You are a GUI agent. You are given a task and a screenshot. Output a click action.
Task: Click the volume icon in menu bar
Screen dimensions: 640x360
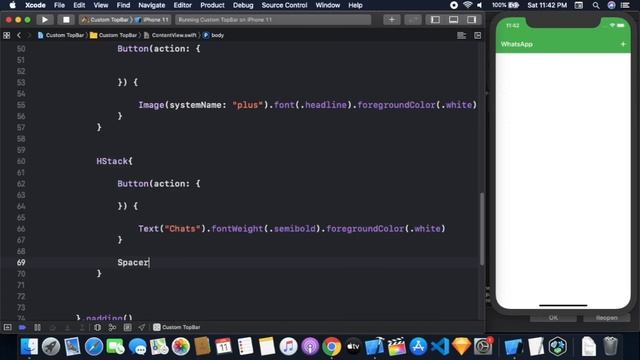coord(480,5)
